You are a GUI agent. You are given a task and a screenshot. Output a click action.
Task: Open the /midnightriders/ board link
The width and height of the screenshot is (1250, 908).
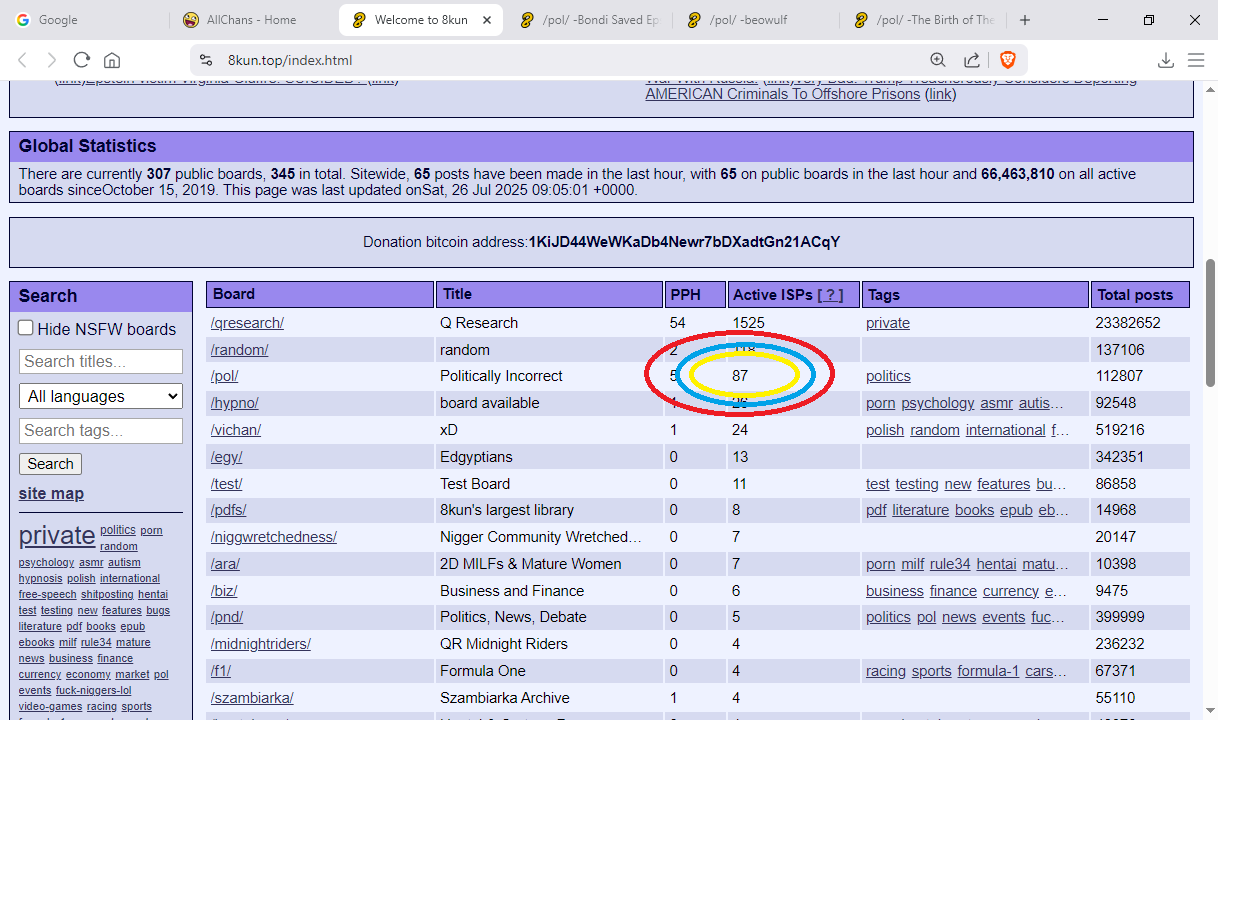[x=261, y=644]
